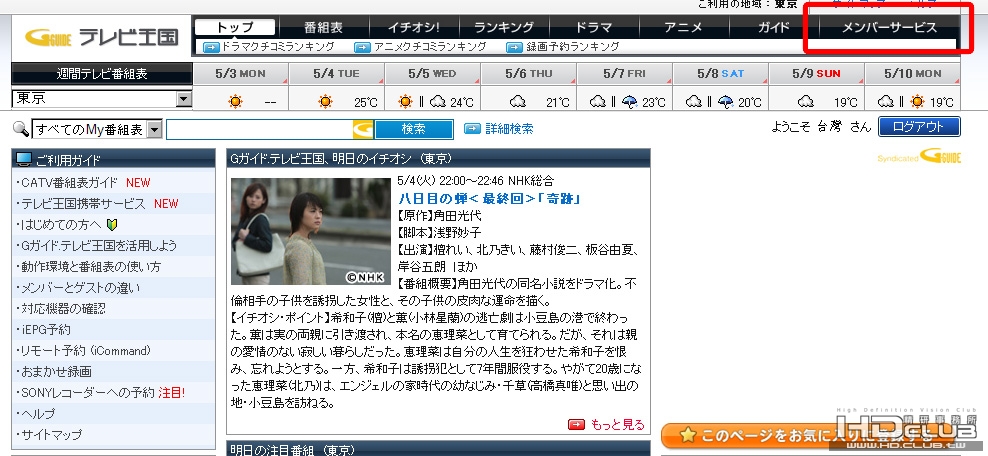Screen dimensions: 988x456
Task: Go to the ドラマ tab
Action: coord(594,28)
